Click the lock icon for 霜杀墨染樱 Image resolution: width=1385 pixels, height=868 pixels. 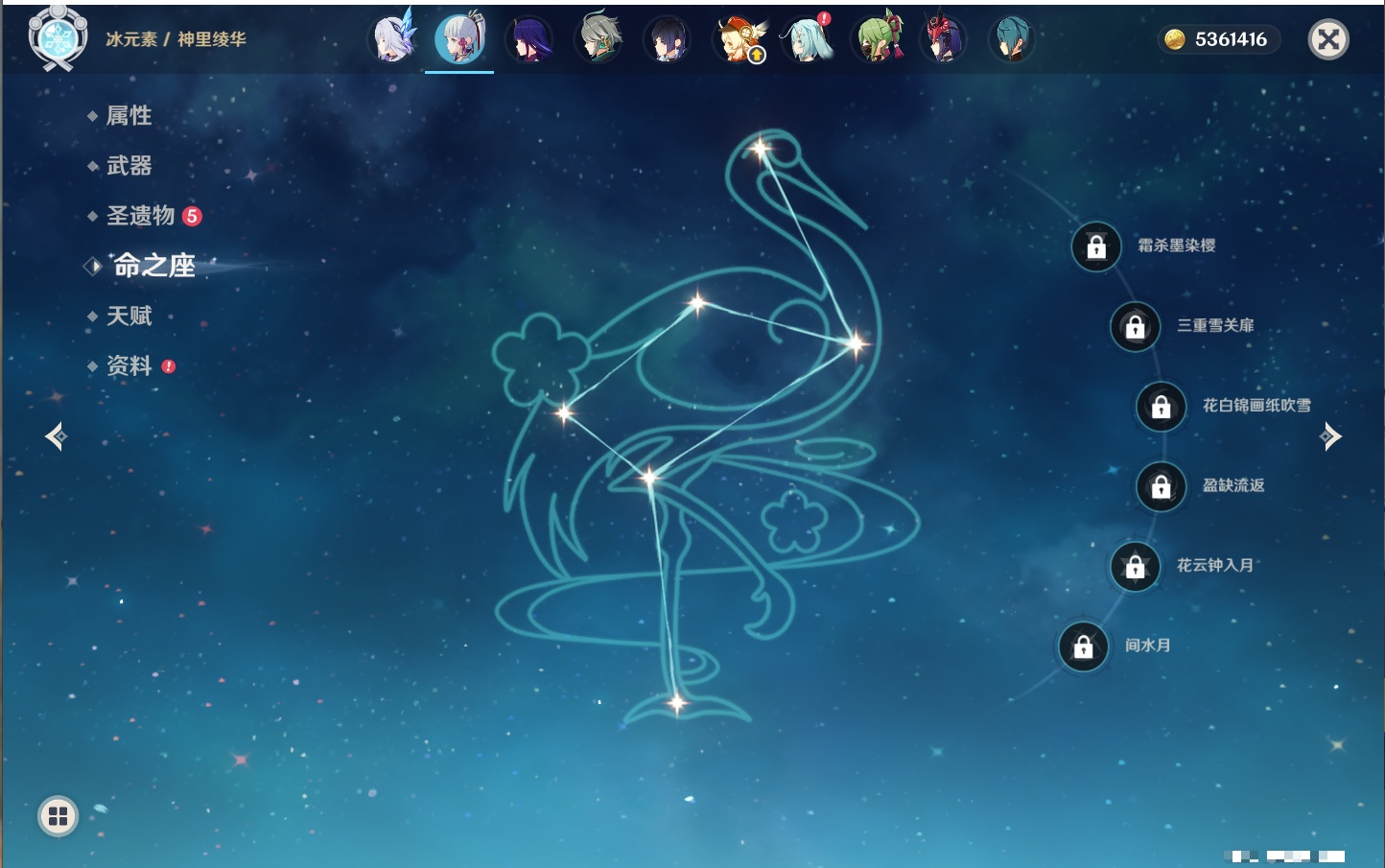coord(1096,246)
